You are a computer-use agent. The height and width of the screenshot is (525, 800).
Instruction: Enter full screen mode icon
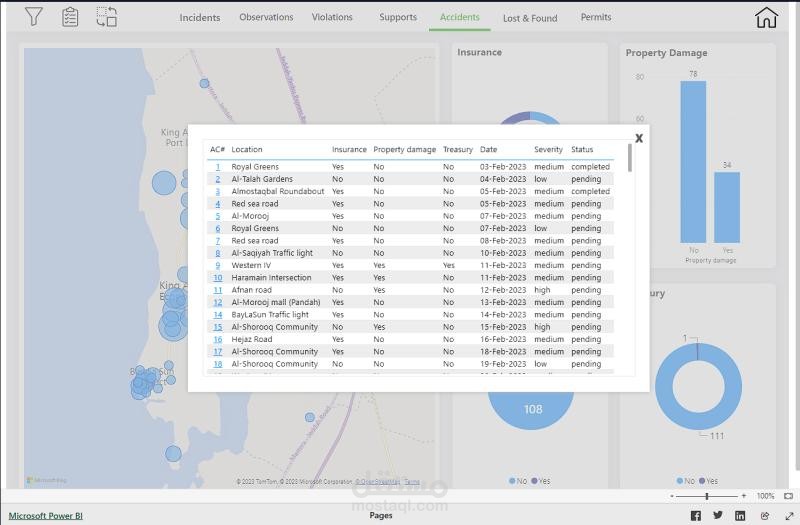pos(789,516)
